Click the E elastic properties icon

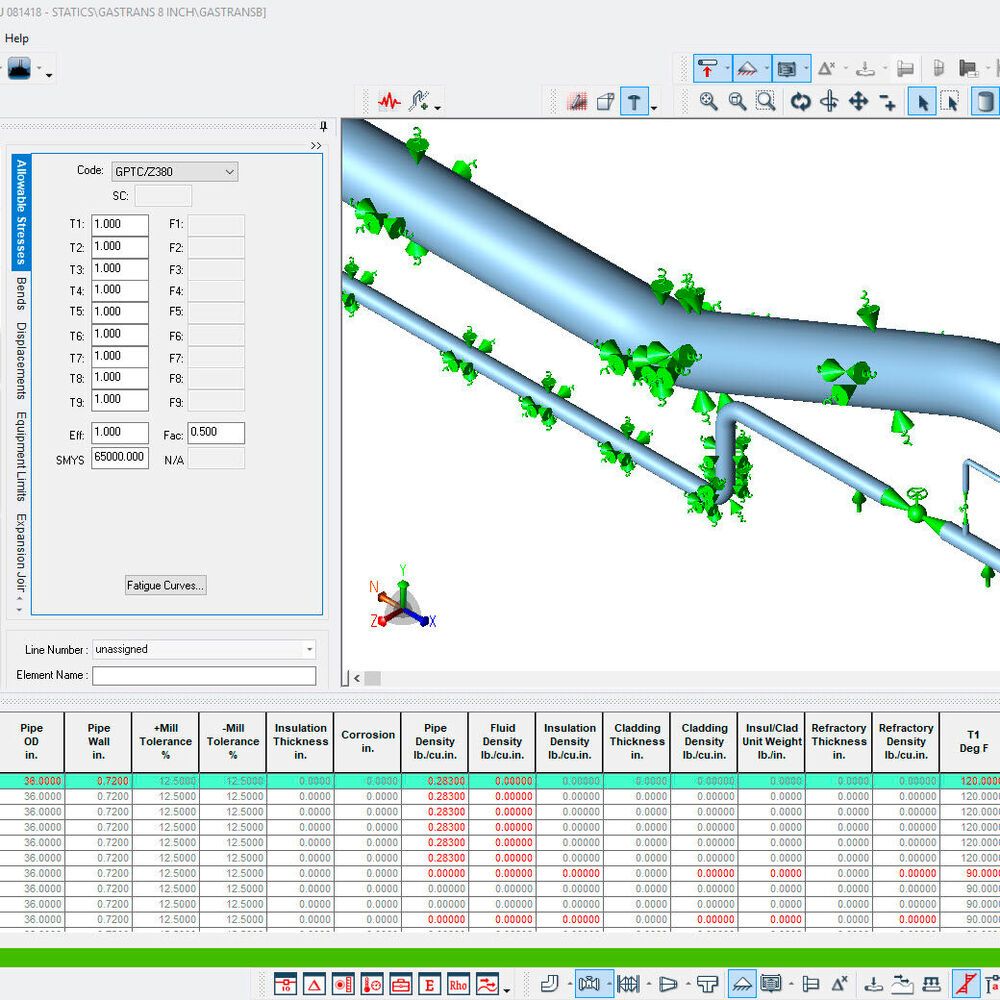tap(430, 984)
